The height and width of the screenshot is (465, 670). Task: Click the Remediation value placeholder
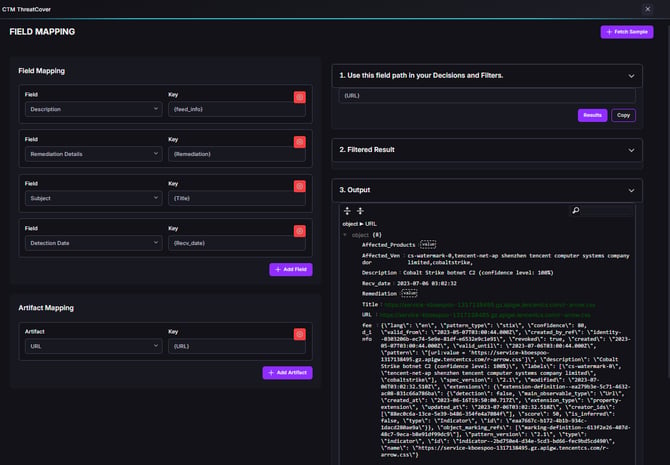coord(409,293)
